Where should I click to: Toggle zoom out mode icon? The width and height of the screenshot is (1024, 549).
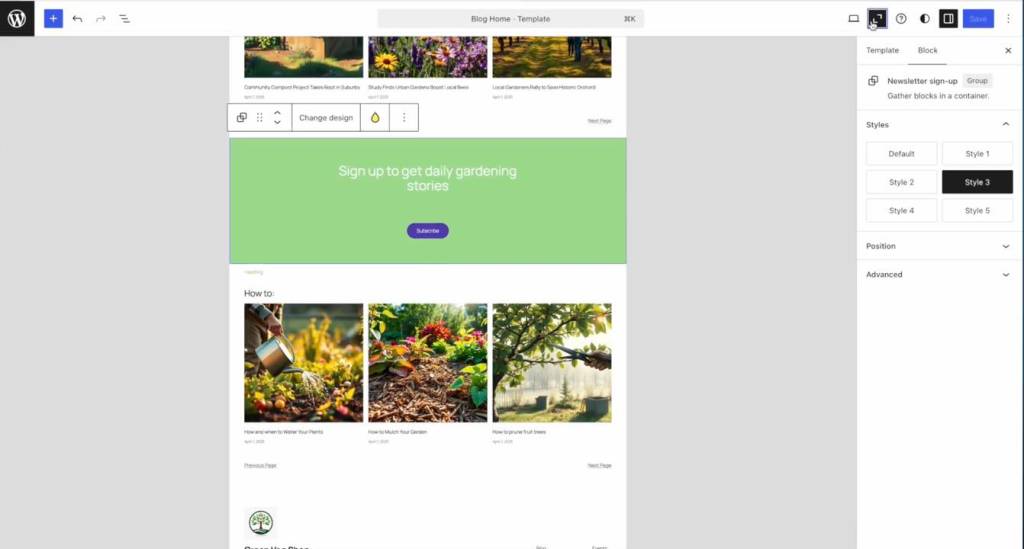click(x=877, y=18)
